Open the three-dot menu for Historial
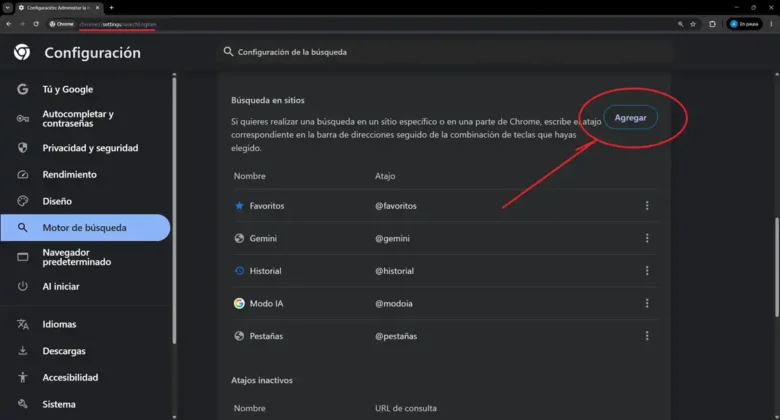 pyautogui.click(x=647, y=271)
